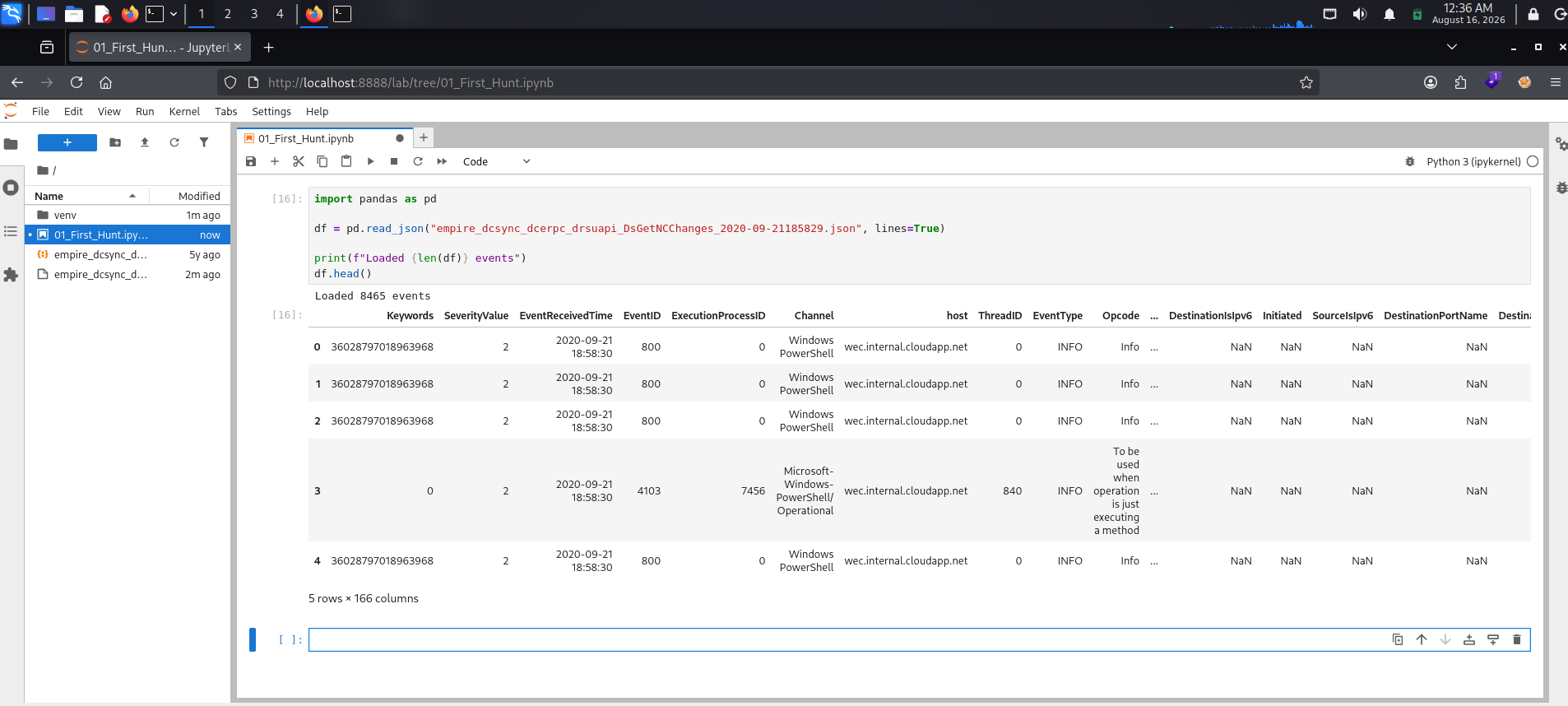Cut selected cell with scissors icon
Screen dimensions: 1568x706
click(299, 161)
